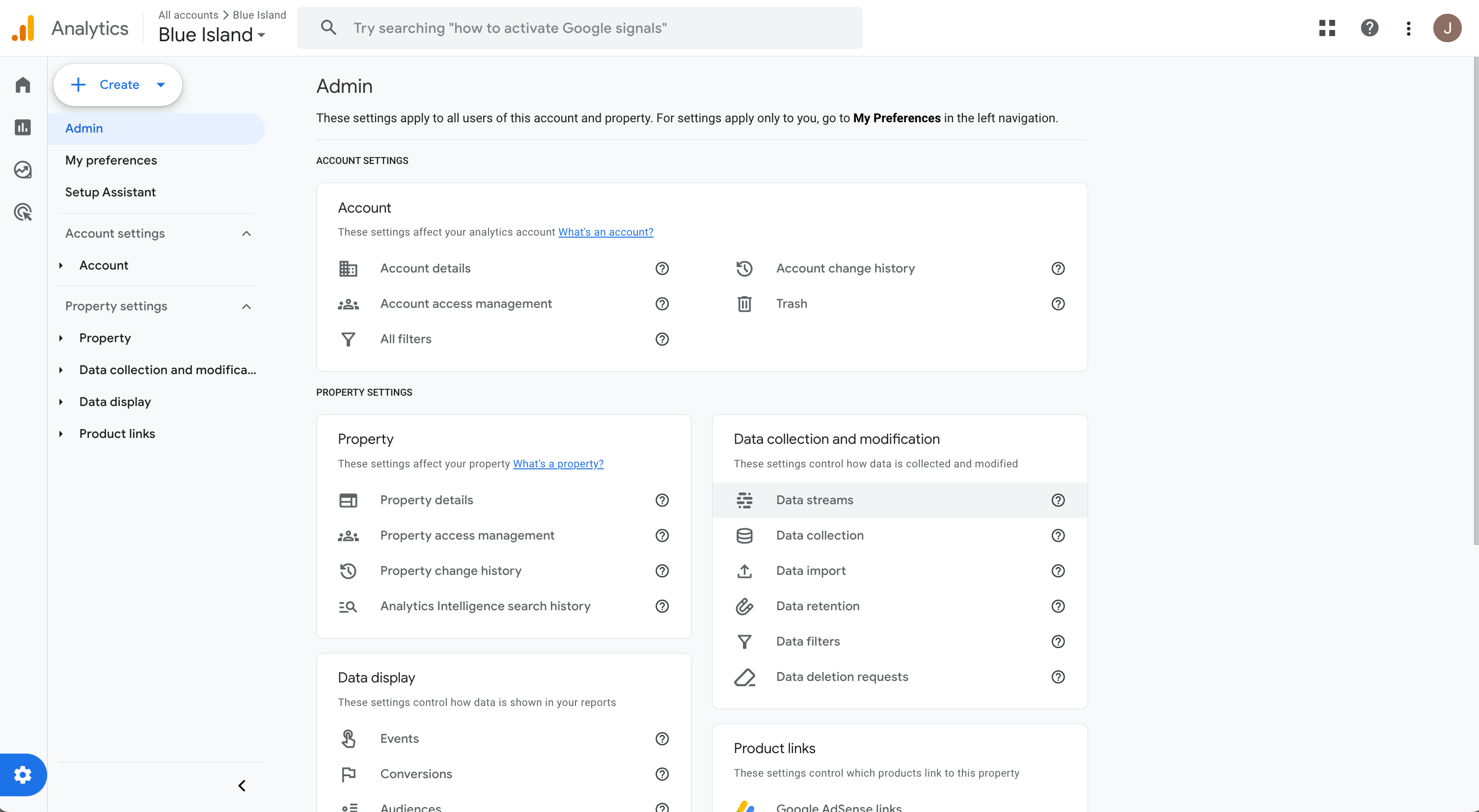Expand the Product links tree item
The width and height of the screenshot is (1479, 812).
click(x=61, y=434)
